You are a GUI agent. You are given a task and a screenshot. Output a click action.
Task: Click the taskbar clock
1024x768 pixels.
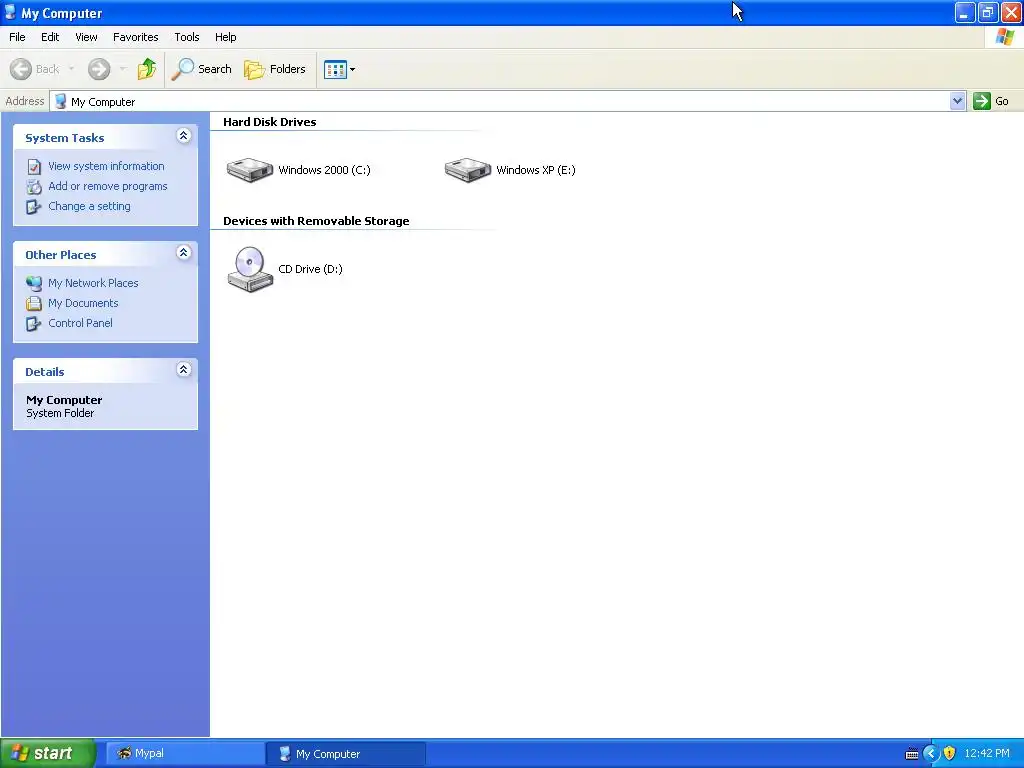coord(987,753)
